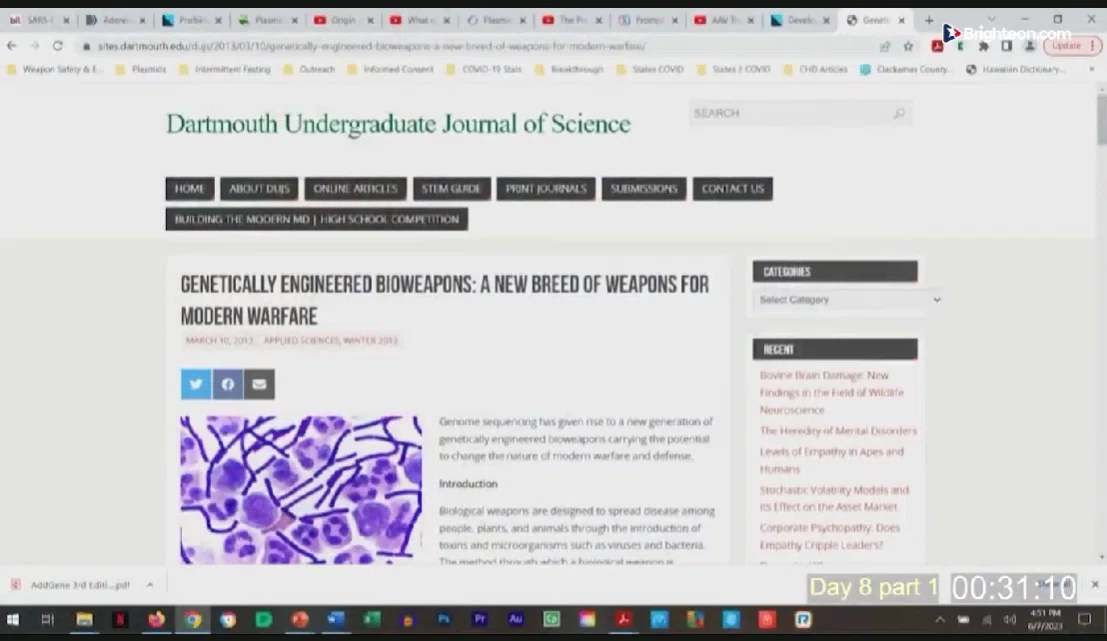Show more bookmarks overflow
This screenshot has width=1107, height=641.
pos(1091,69)
